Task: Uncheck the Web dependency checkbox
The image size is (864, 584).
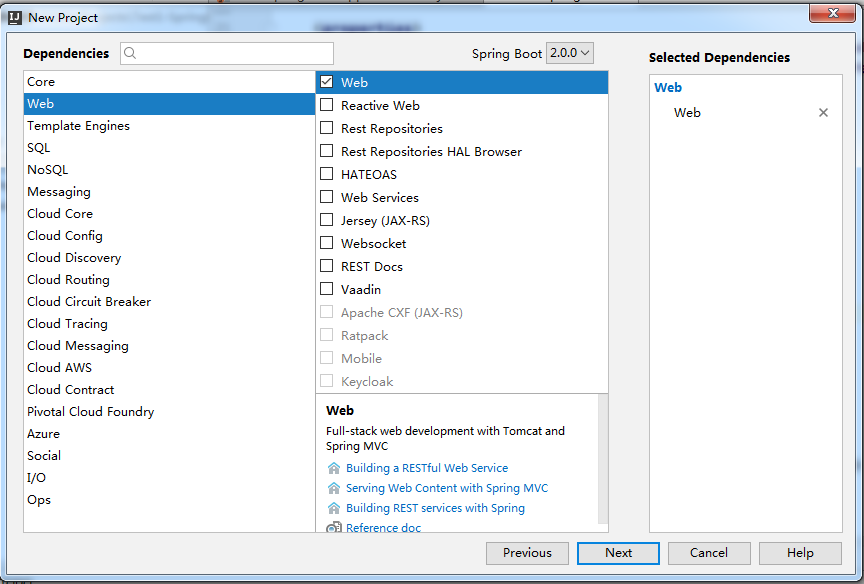Action: (x=327, y=82)
